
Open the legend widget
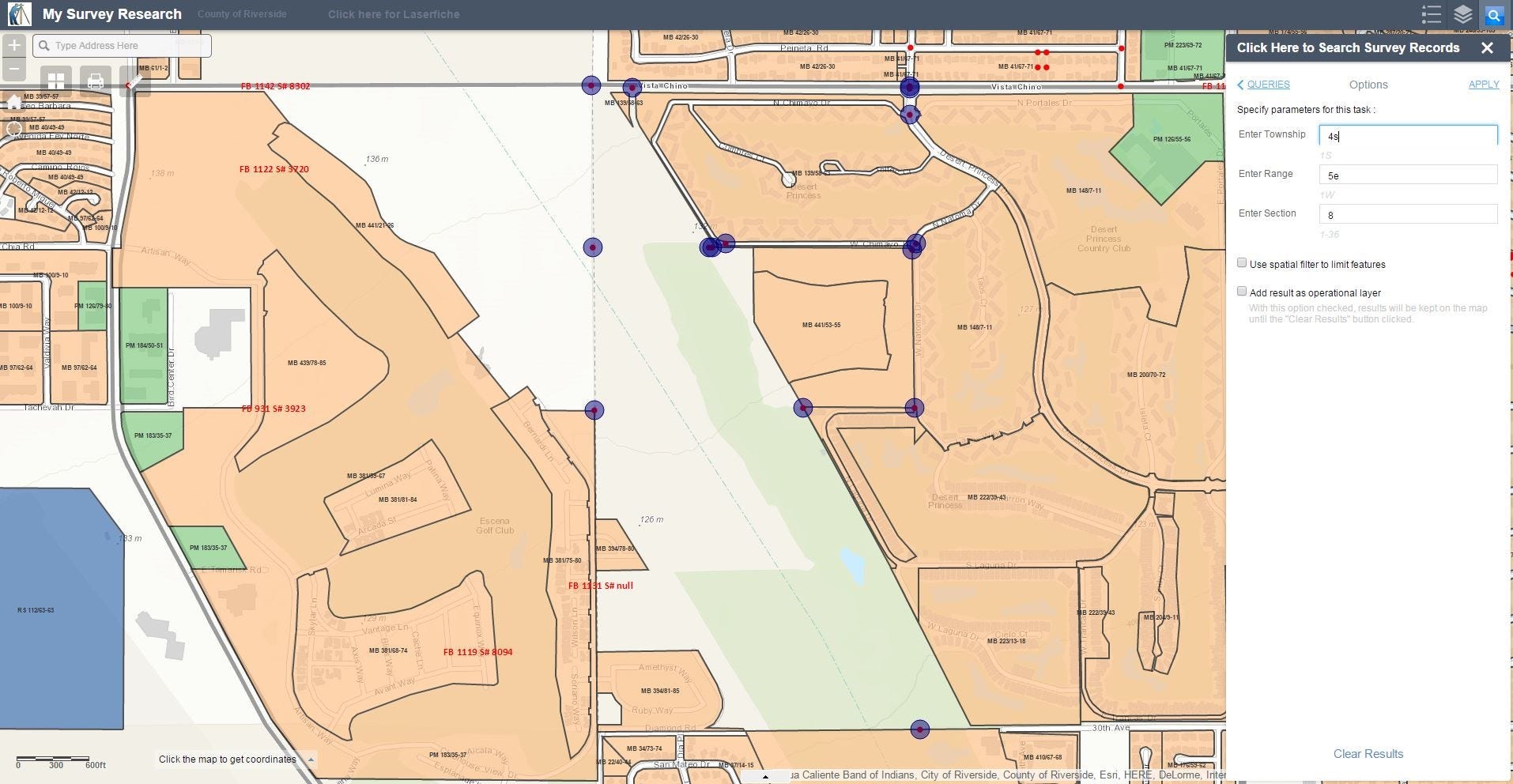click(x=1431, y=15)
